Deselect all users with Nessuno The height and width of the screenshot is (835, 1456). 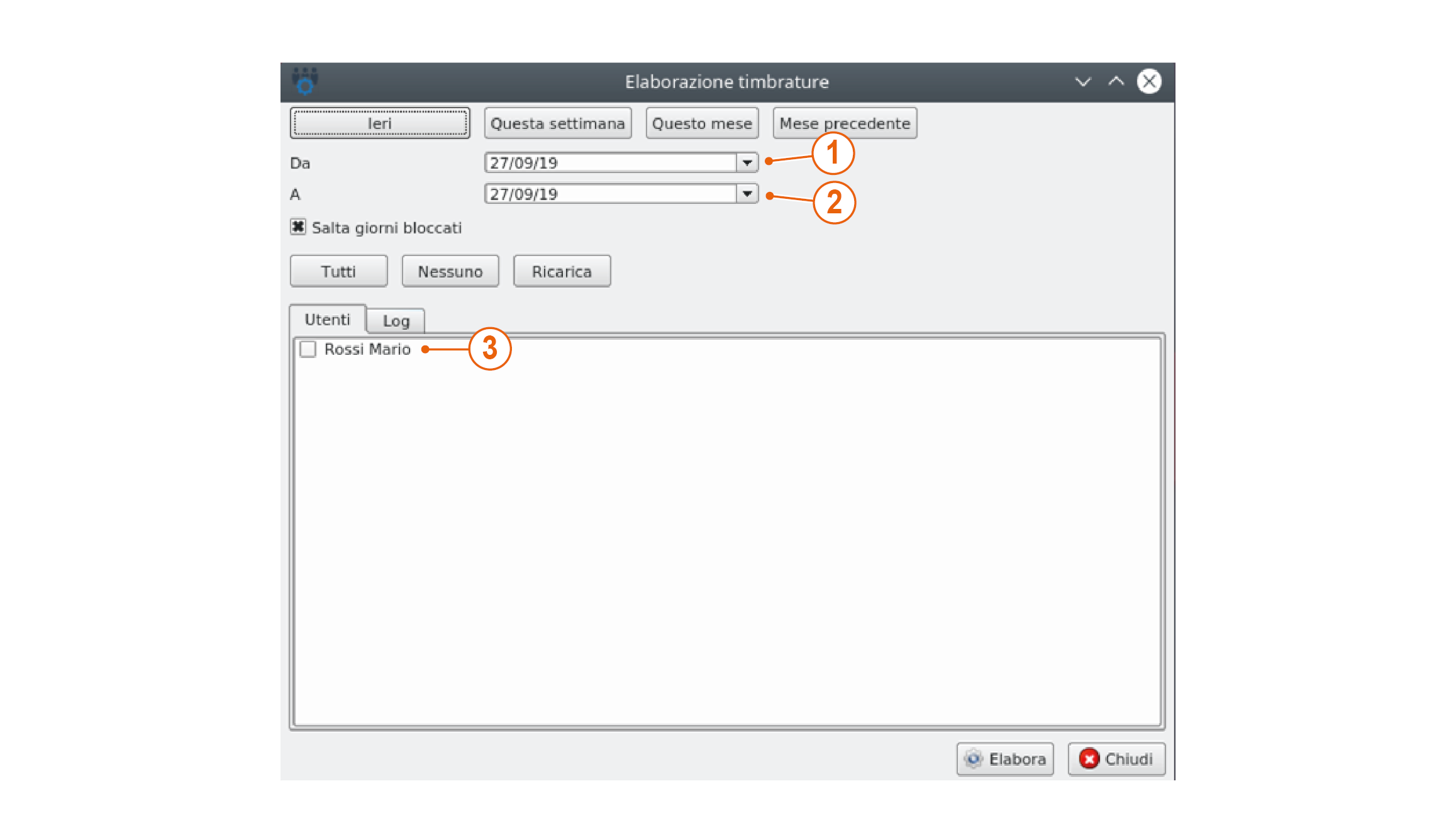pyautogui.click(x=450, y=272)
